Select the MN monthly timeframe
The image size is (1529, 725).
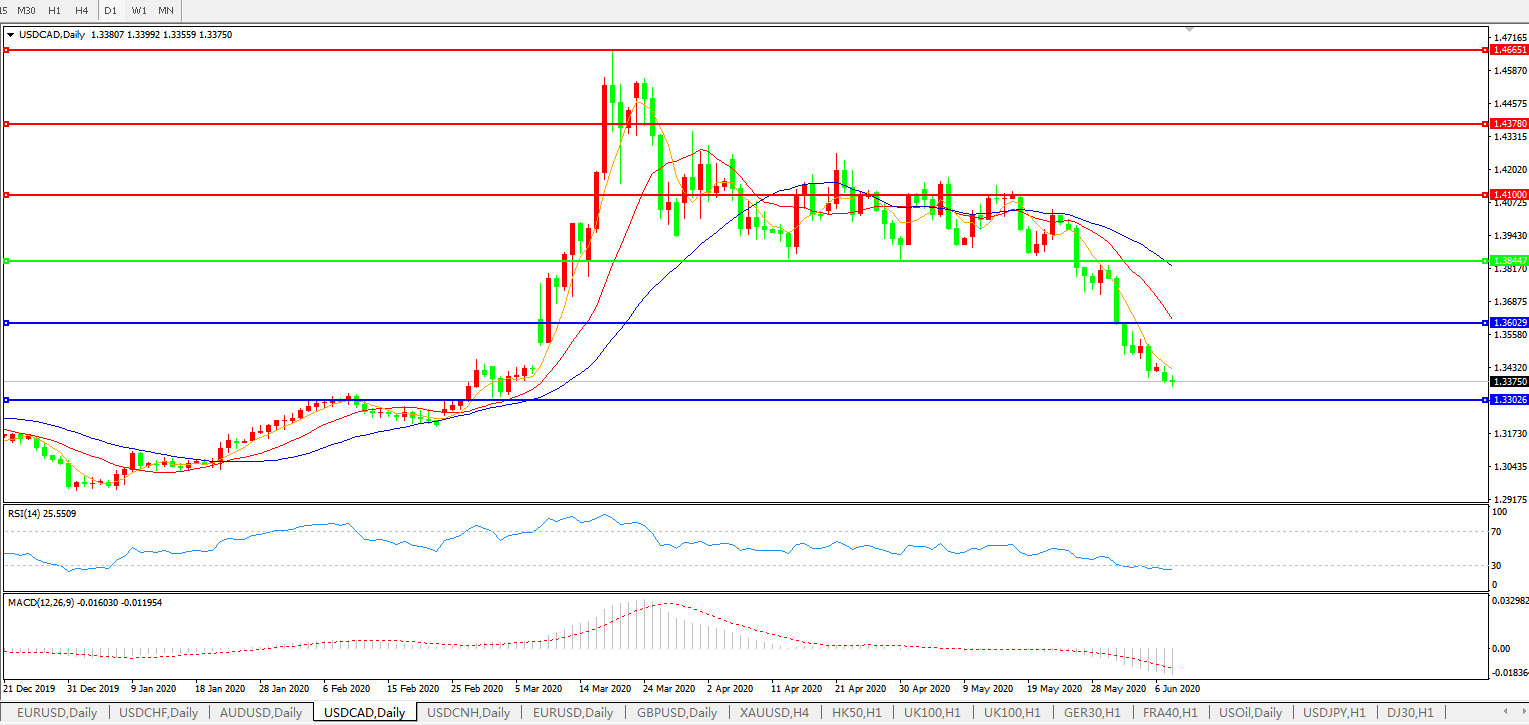tap(165, 10)
